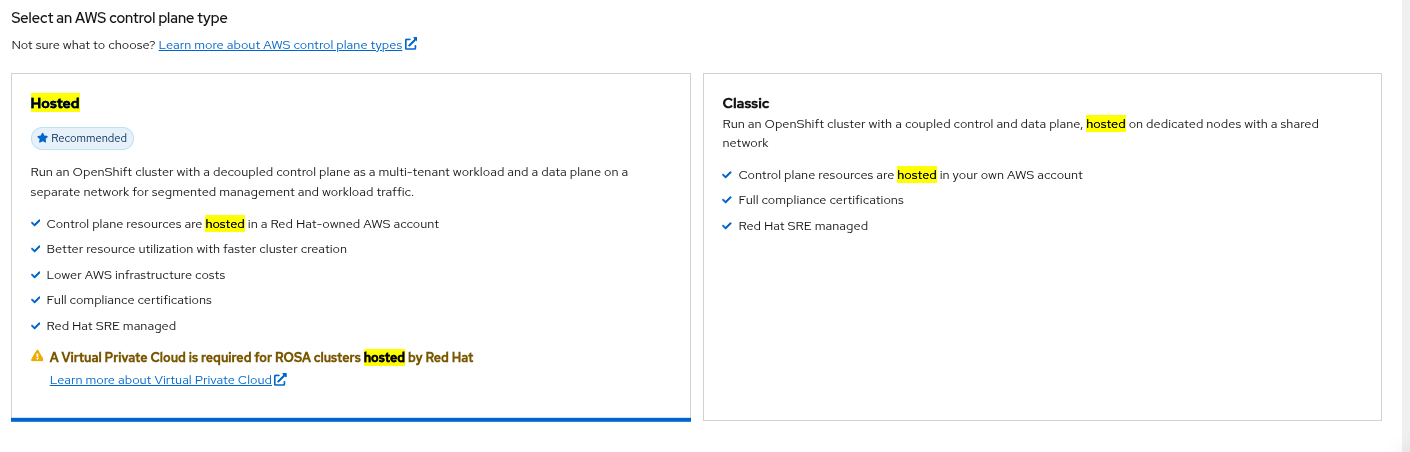Image resolution: width=1410 pixels, height=452 pixels.
Task: Click the checkmark beside Lower AWS infrastructure costs
Action: 36,275
